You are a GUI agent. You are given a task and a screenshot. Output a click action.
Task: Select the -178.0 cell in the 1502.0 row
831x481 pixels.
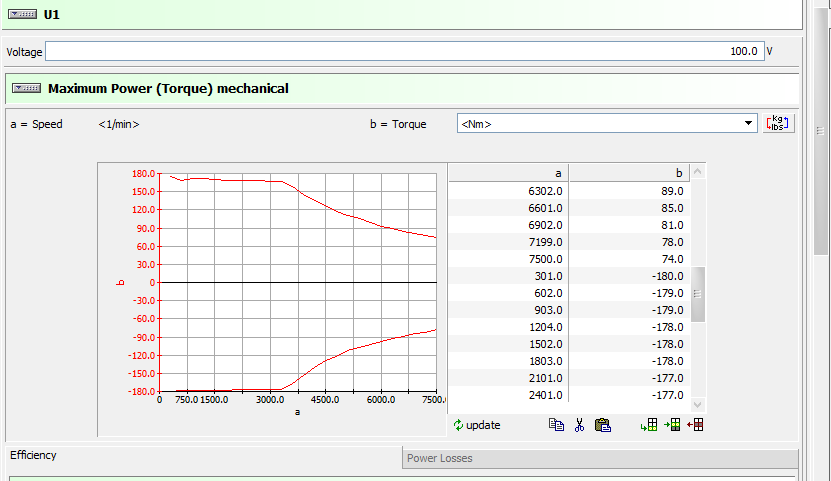click(x=629, y=344)
